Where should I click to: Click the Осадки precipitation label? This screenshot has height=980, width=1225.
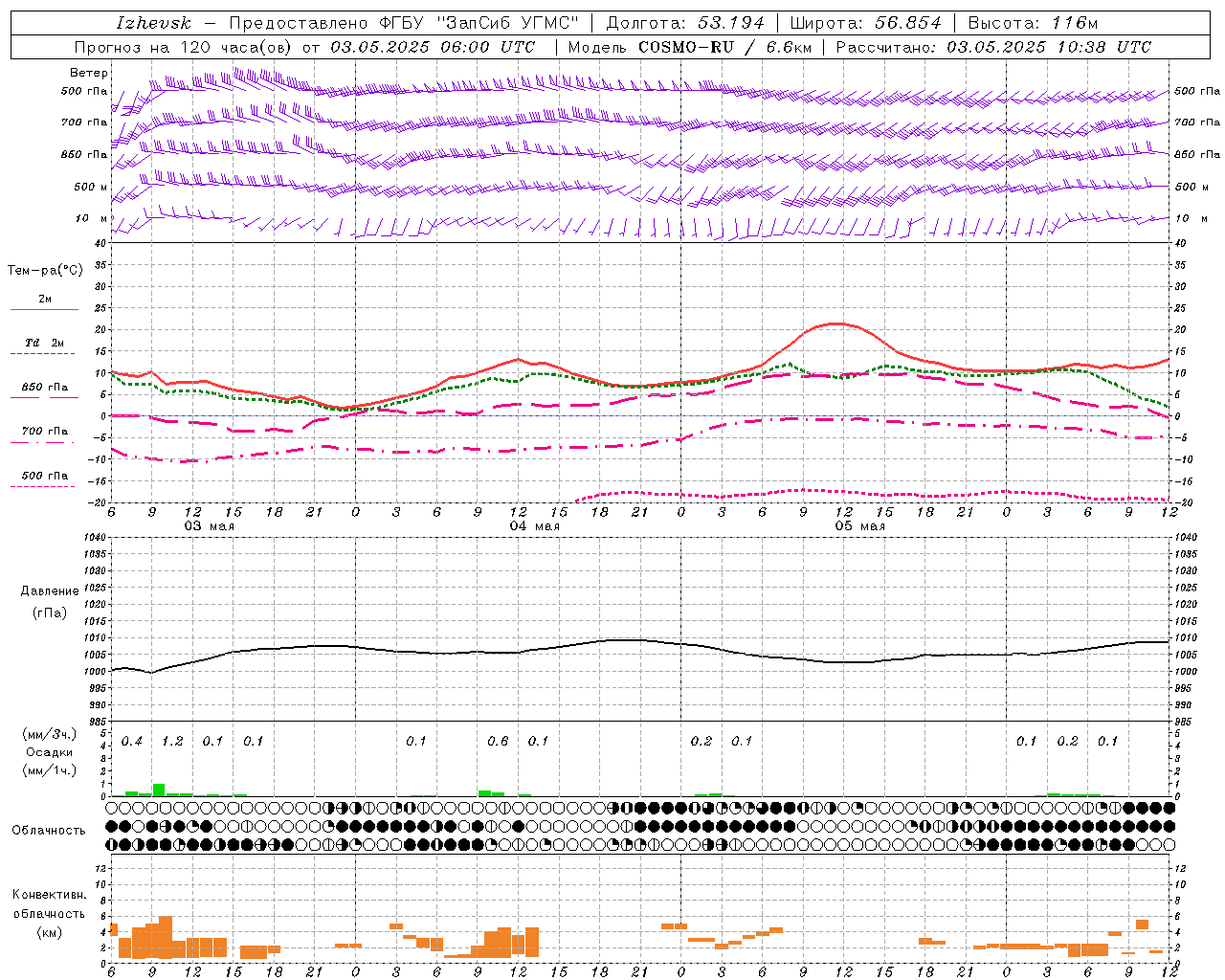coord(50,752)
